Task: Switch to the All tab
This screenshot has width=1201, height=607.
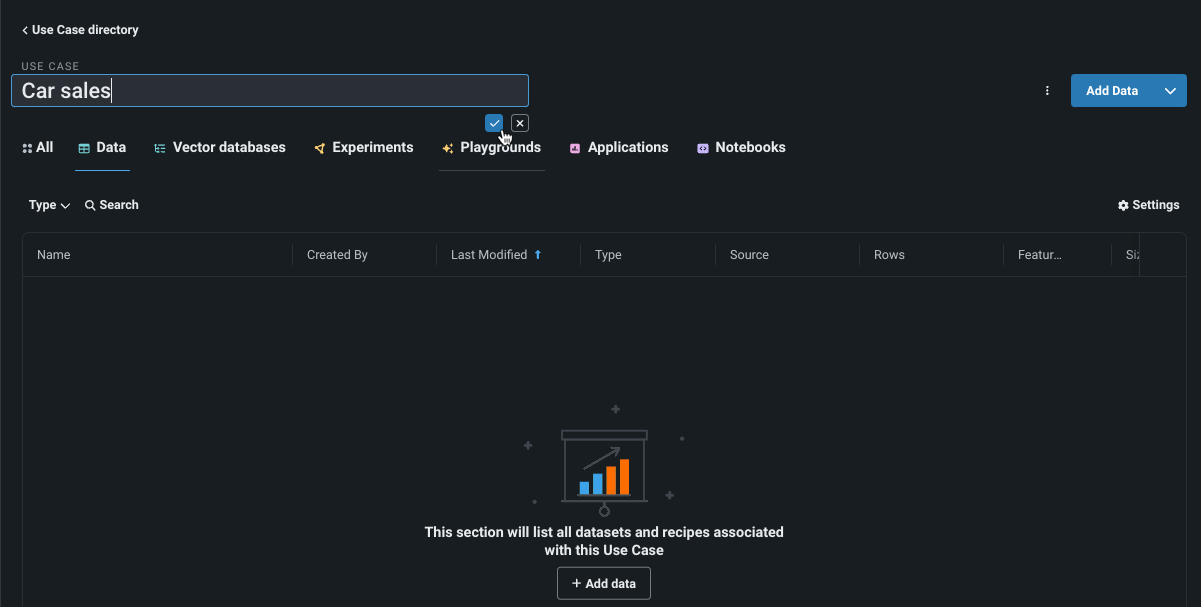Action: coord(37,148)
